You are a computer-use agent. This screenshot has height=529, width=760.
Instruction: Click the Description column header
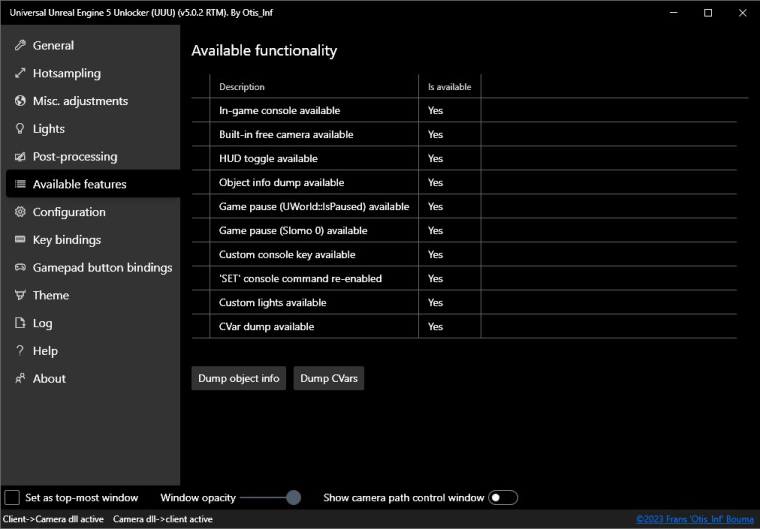pyautogui.click(x=314, y=87)
